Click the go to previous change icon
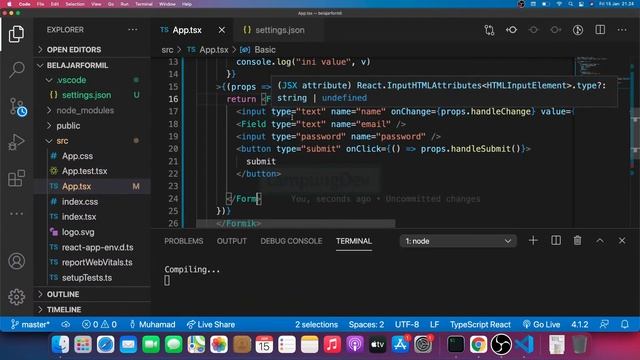The image size is (640, 360). pyautogui.click(x=511, y=30)
